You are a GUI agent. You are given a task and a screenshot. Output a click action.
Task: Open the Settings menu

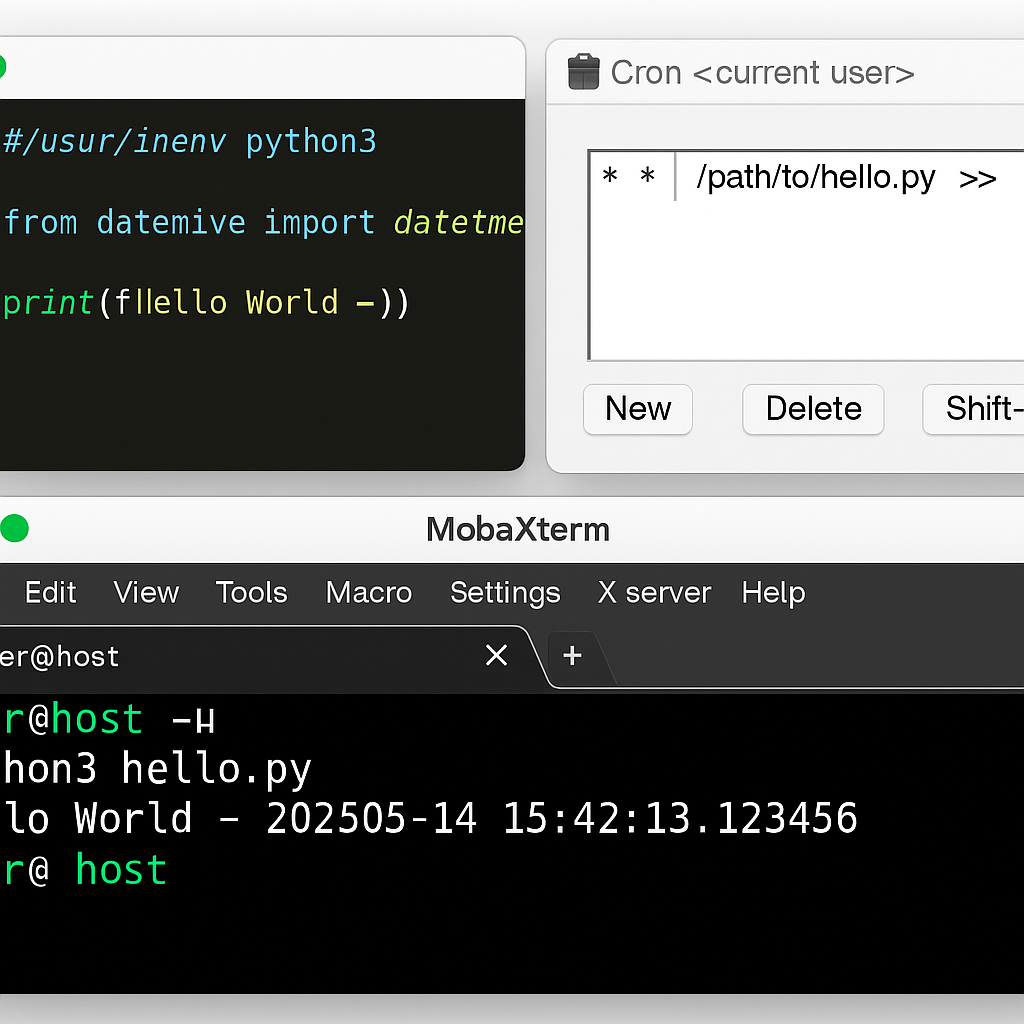(x=505, y=592)
